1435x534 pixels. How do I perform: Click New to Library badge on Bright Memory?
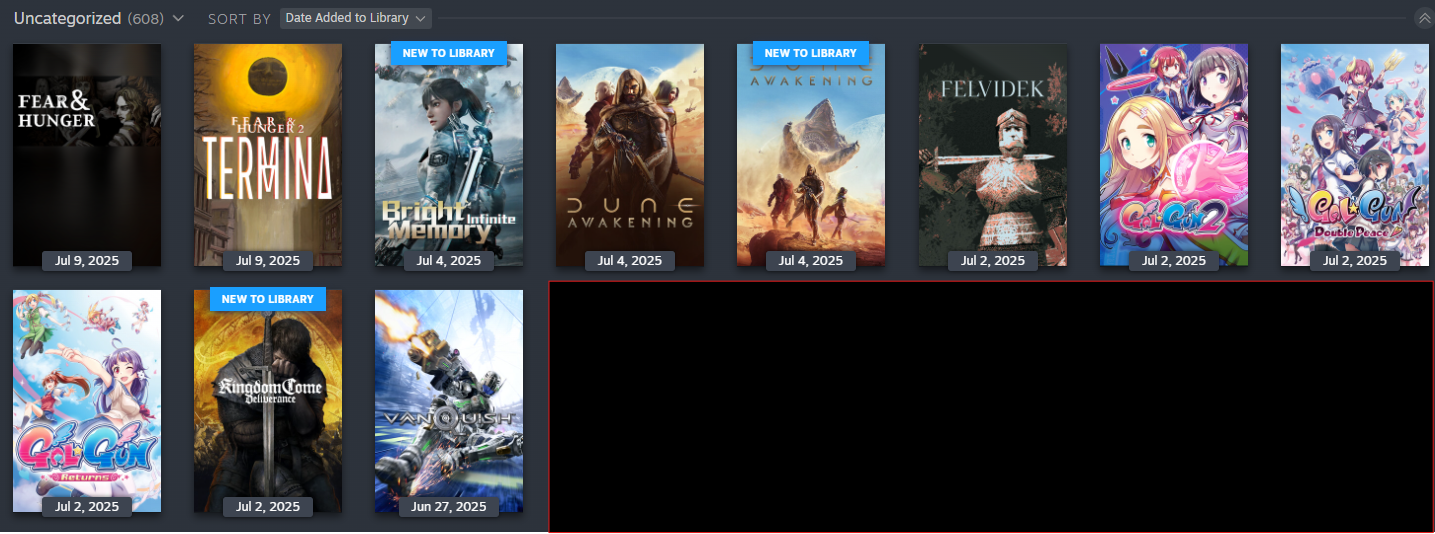(x=449, y=52)
